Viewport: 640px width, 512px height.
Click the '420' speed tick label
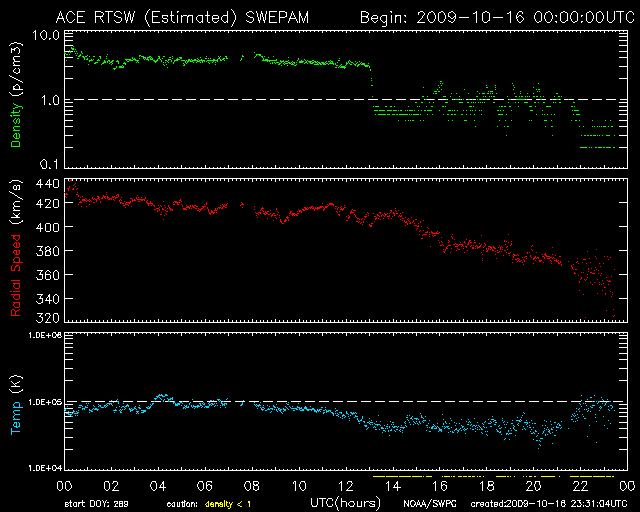point(48,203)
